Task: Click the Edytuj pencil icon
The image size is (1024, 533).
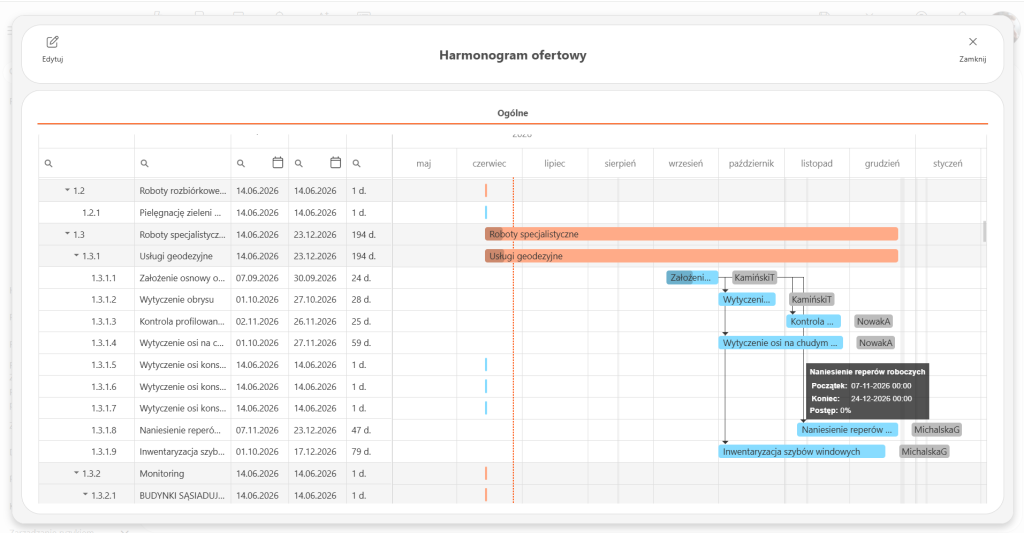Action: 52,42
